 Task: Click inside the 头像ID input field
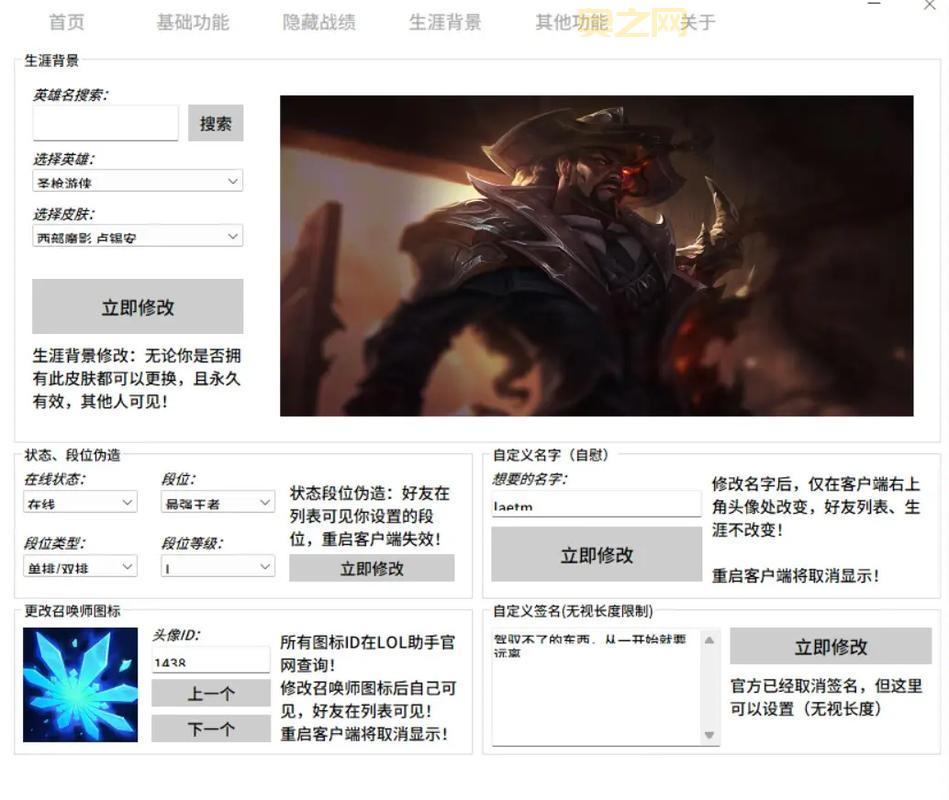210,659
